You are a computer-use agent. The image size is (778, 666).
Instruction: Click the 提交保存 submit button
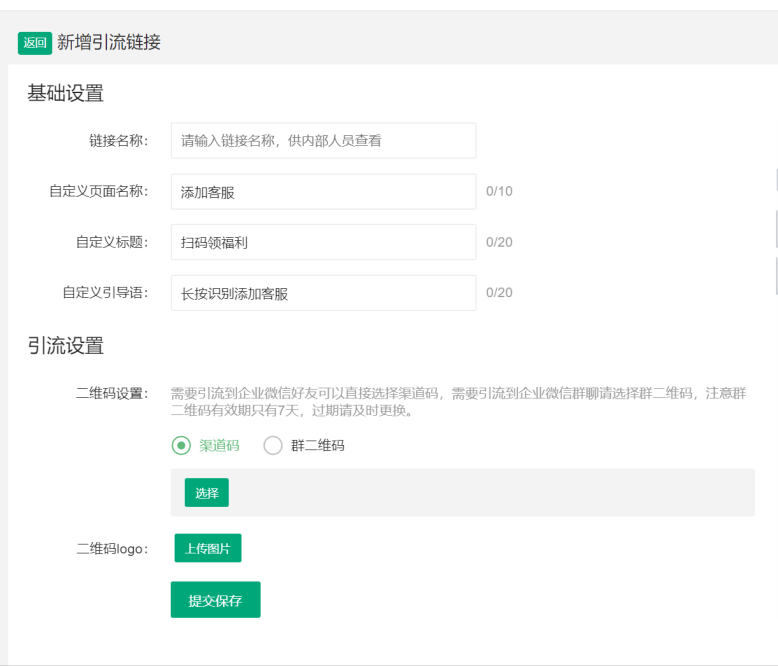pyautogui.click(x=215, y=600)
